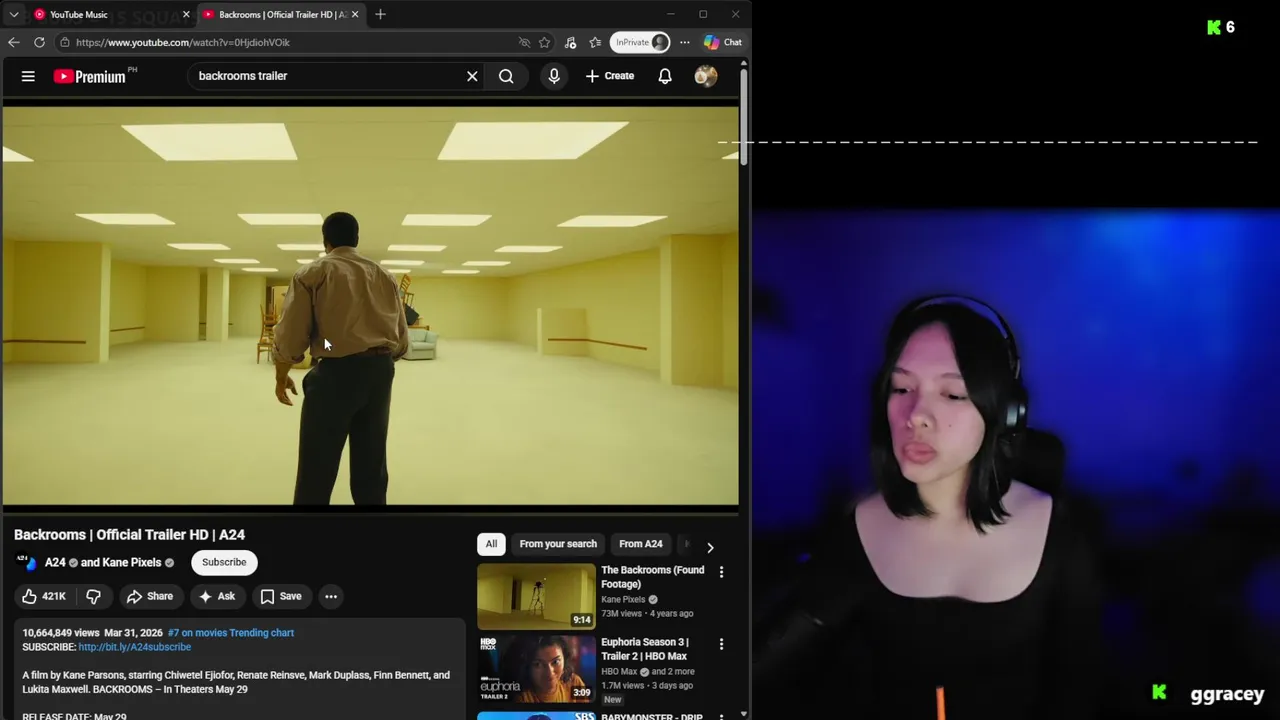Click the video player to pause
The height and width of the screenshot is (720, 1280).
coord(370,305)
